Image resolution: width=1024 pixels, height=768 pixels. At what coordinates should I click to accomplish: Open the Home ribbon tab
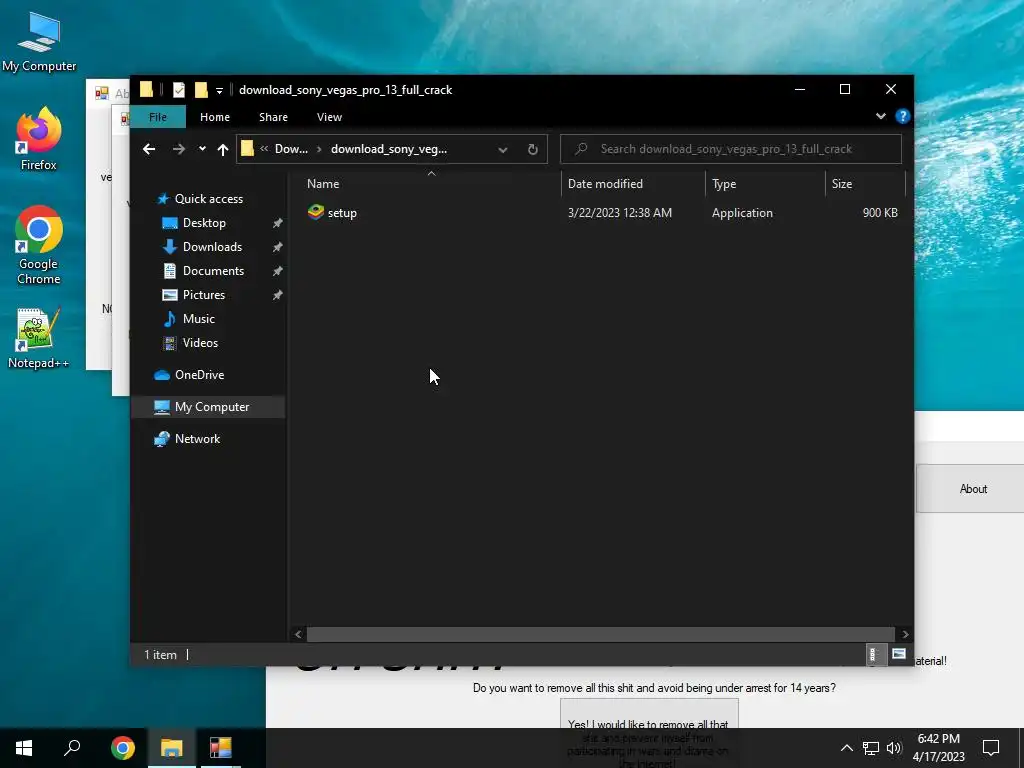point(215,117)
